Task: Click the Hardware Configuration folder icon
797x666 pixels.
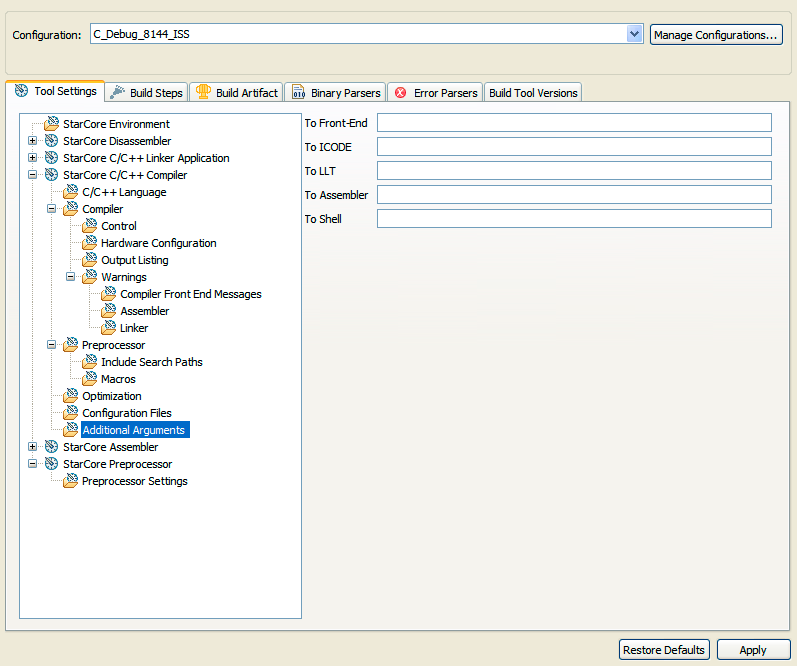Action: 89,243
